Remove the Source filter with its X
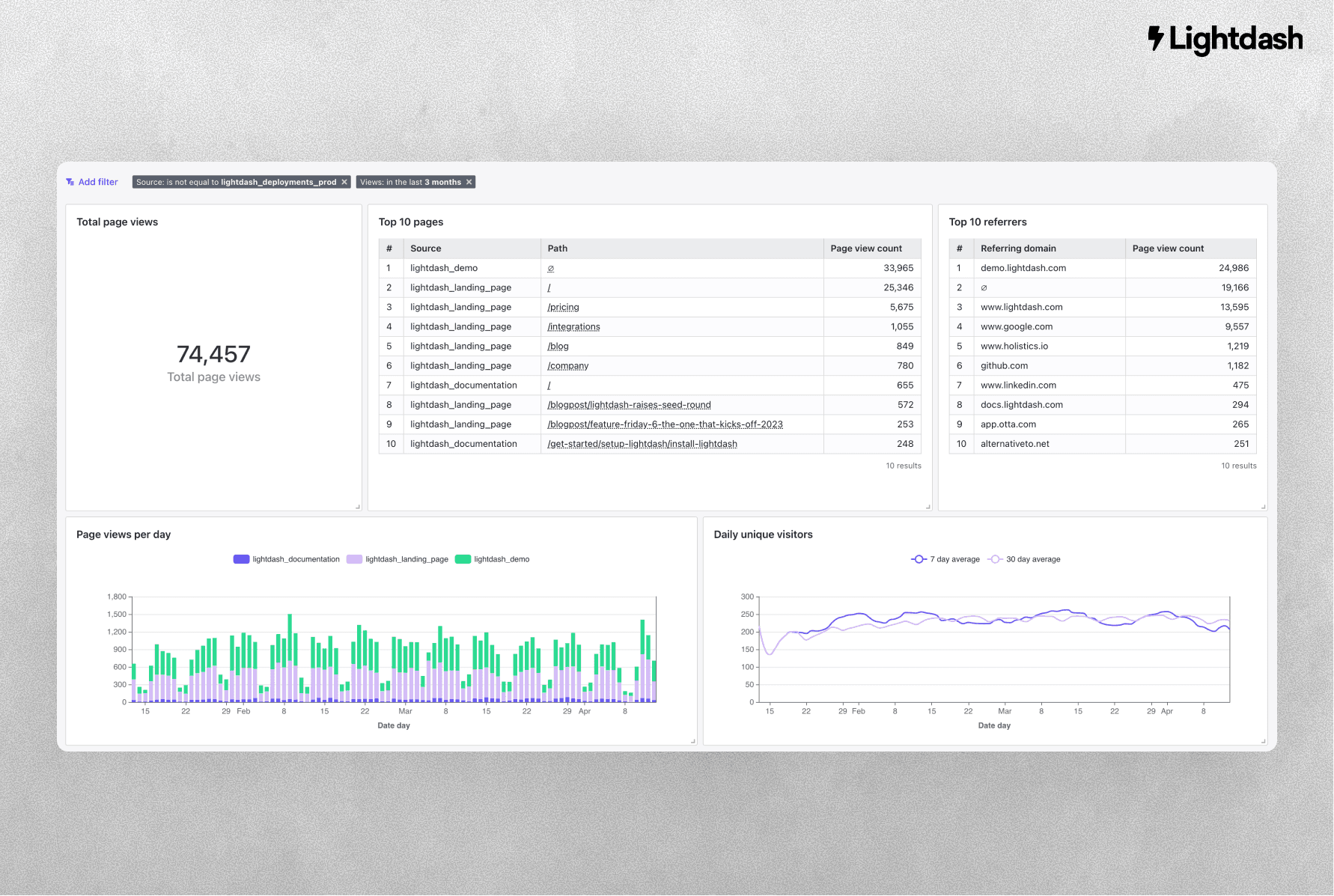 [344, 182]
